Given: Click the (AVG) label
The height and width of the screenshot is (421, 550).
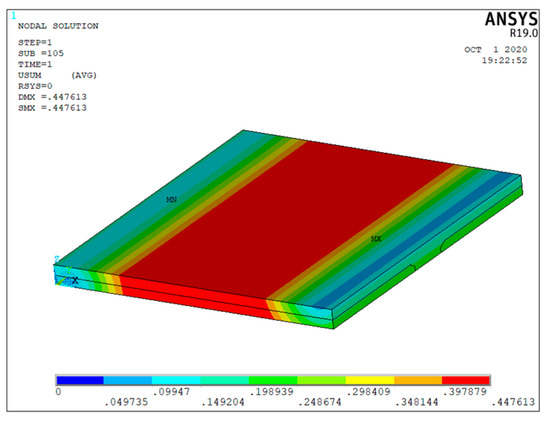Looking at the screenshot, I should pos(84,75).
